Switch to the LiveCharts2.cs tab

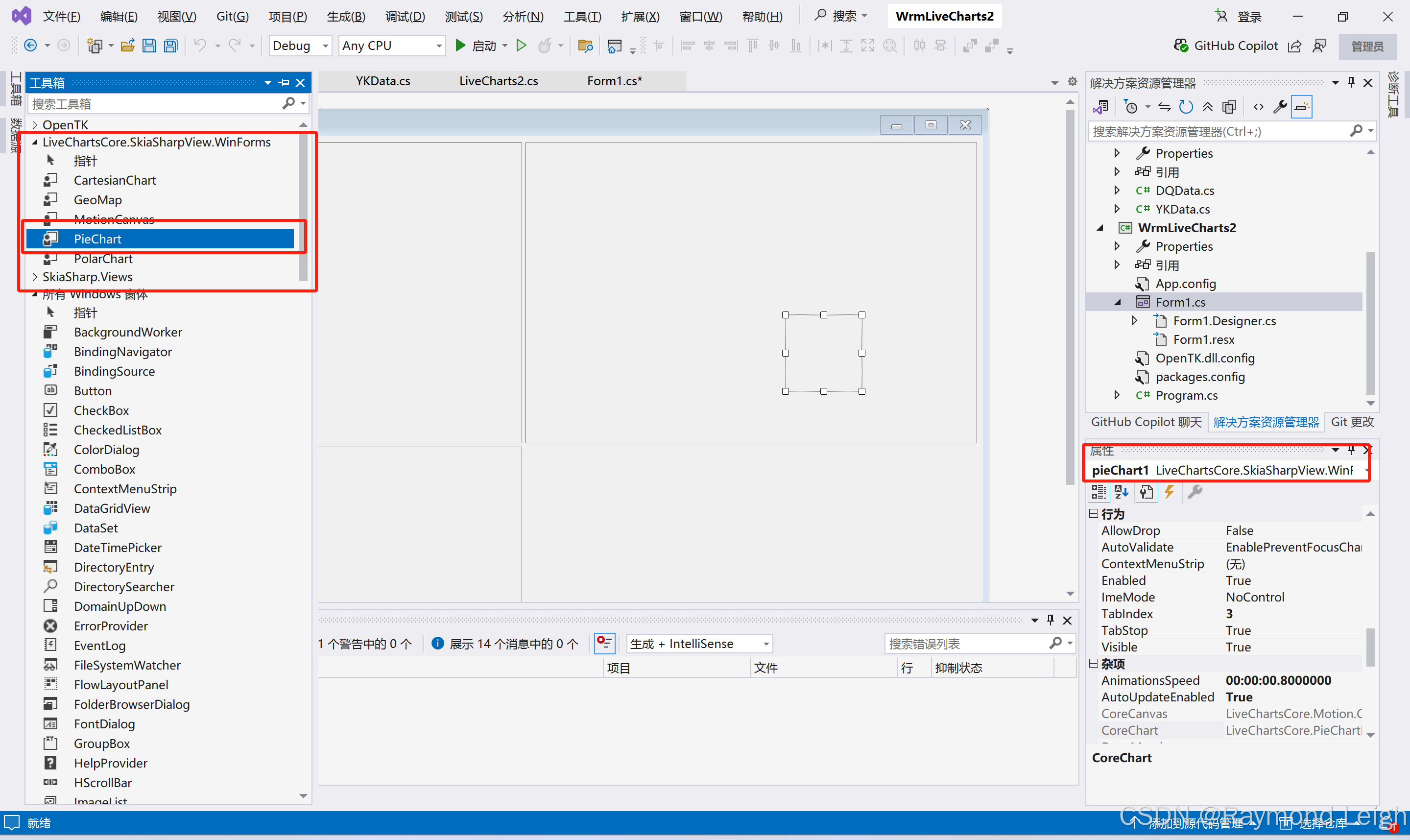coord(498,81)
